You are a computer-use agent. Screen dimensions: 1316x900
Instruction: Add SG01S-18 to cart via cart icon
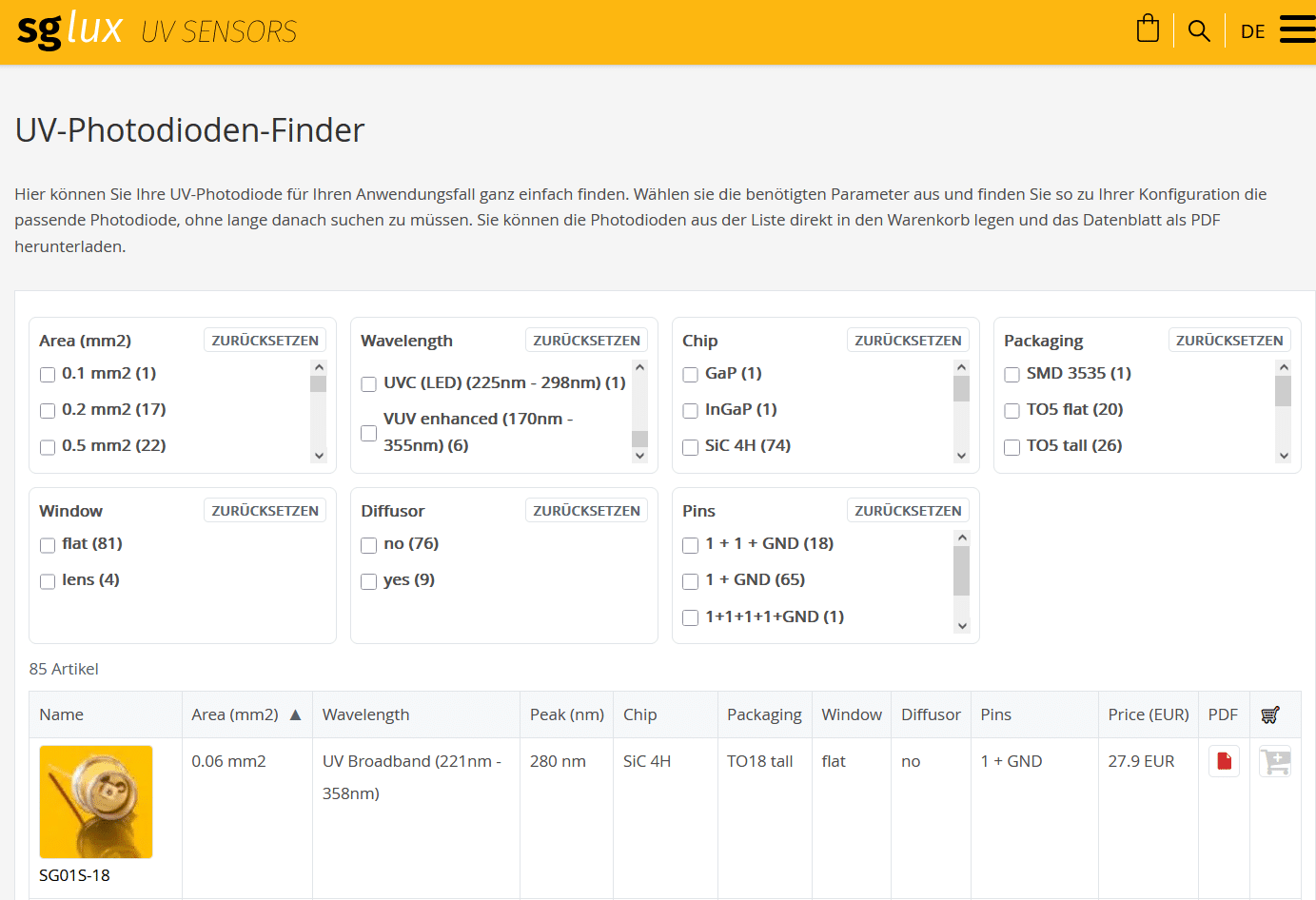(x=1275, y=761)
